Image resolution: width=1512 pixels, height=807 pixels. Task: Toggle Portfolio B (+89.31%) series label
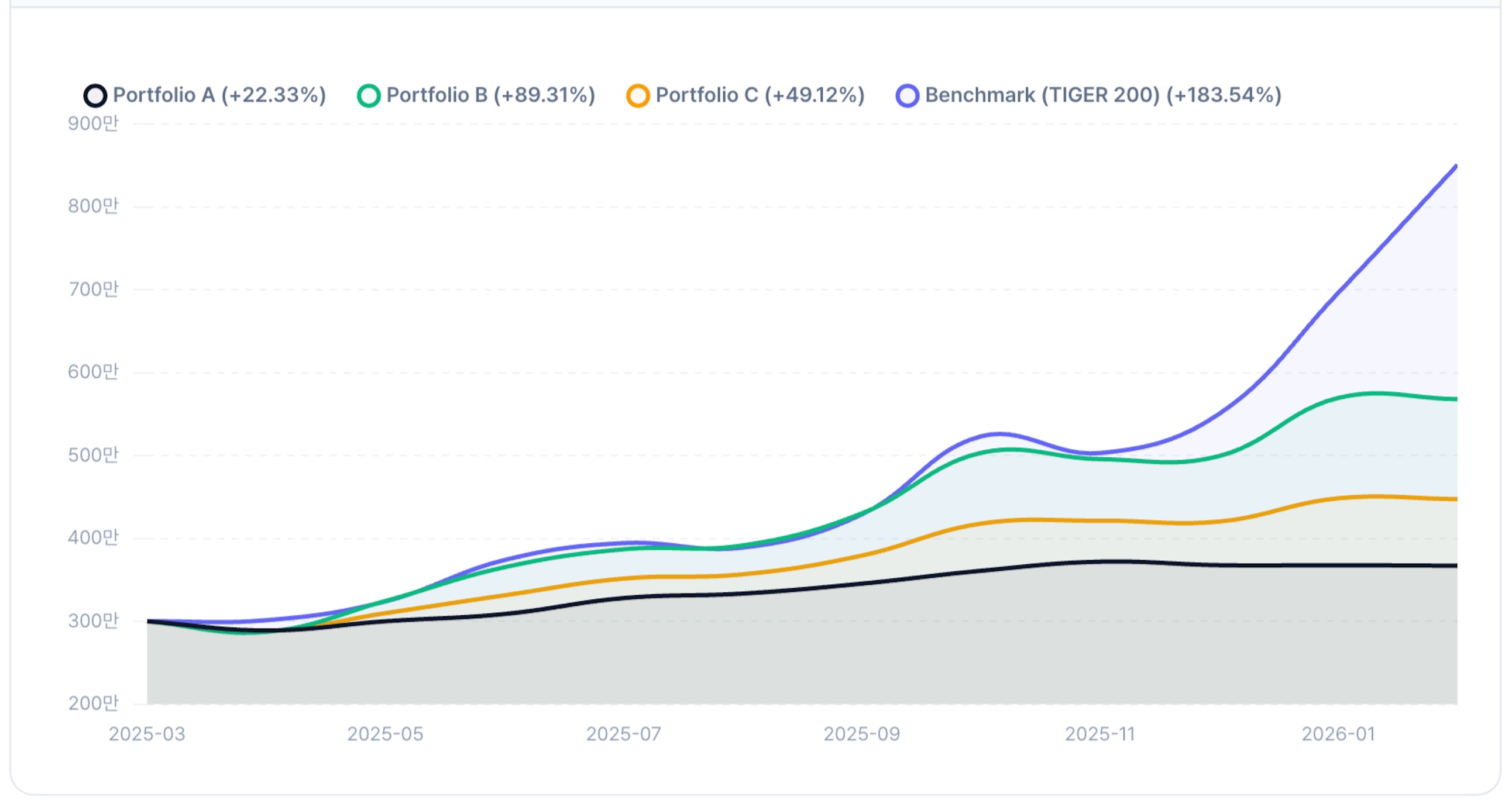pyautogui.click(x=491, y=95)
